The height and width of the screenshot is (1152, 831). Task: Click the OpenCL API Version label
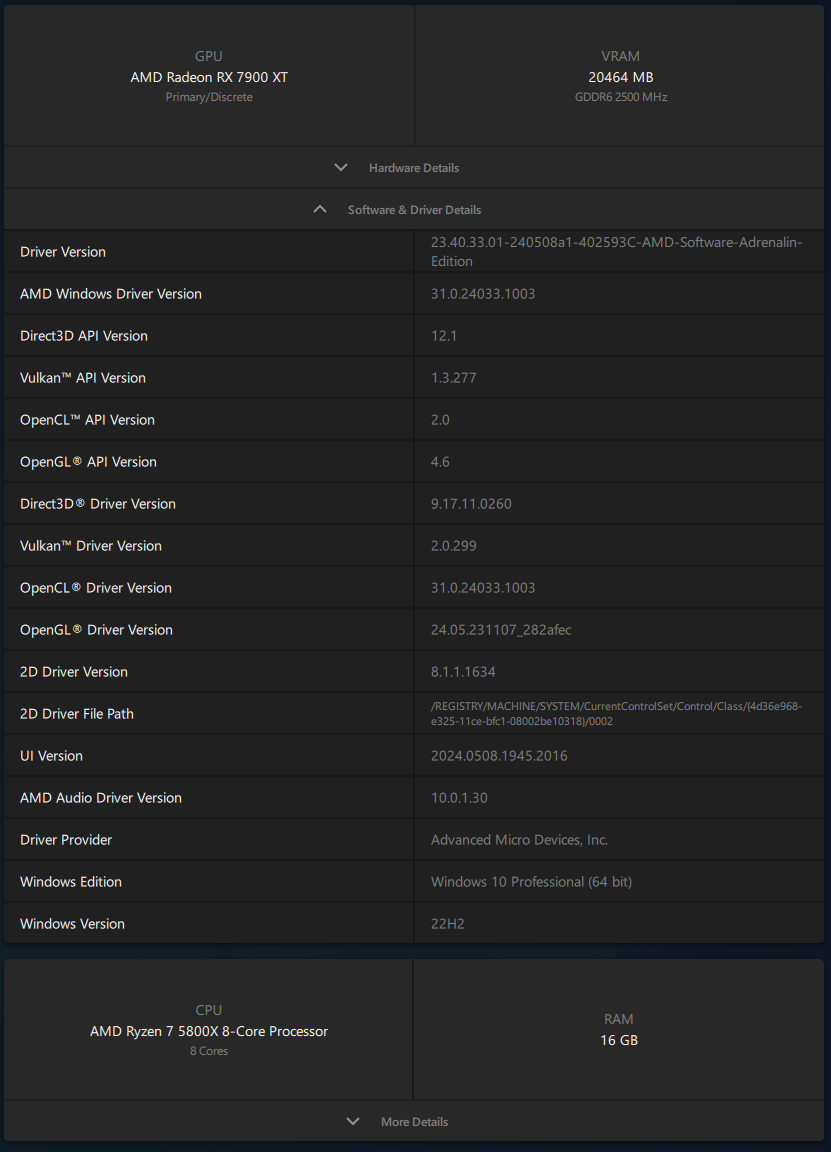point(87,420)
